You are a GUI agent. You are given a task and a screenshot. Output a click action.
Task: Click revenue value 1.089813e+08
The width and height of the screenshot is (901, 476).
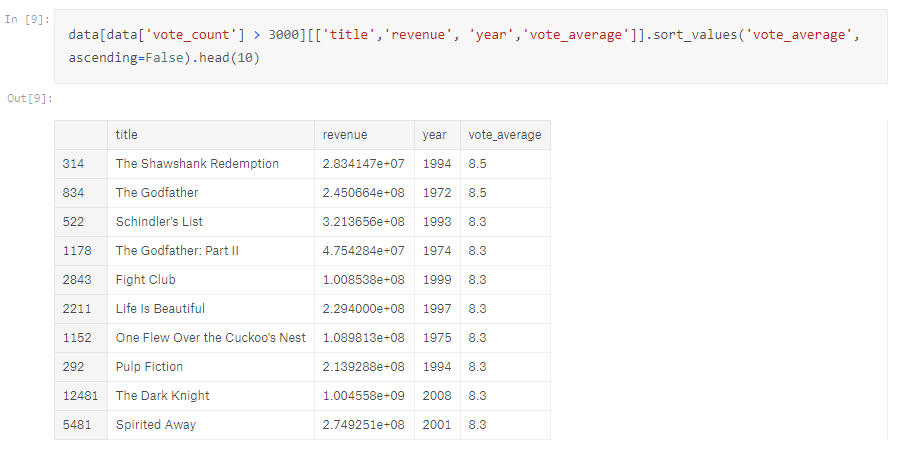coord(363,337)
